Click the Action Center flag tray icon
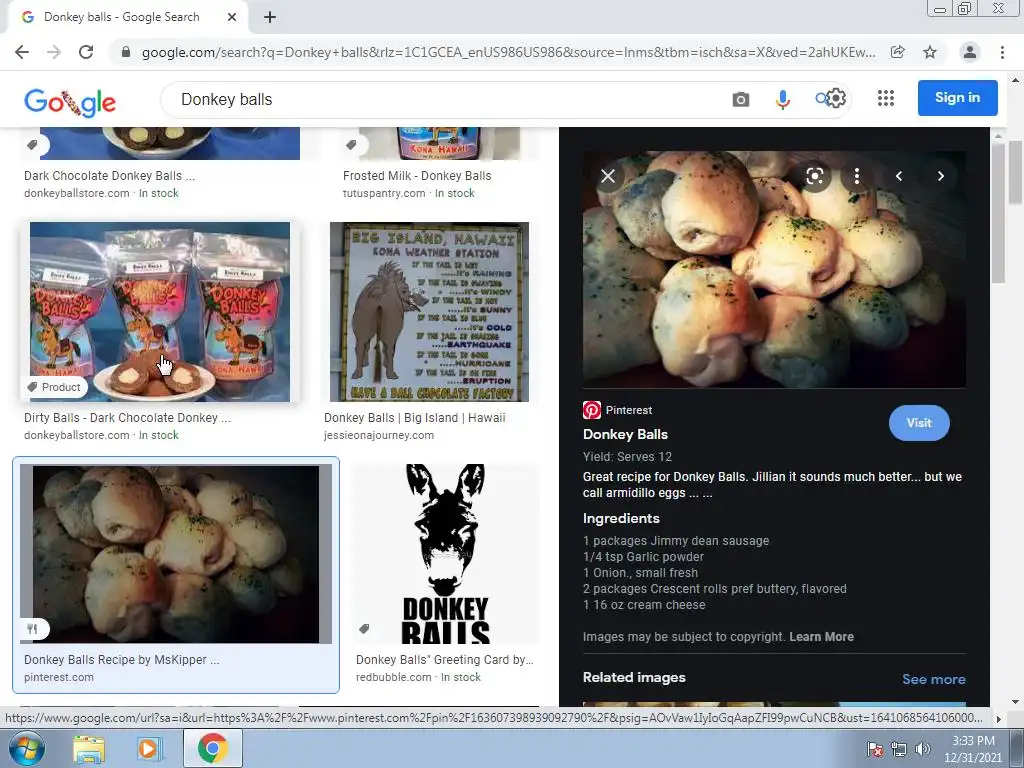This screenshot has width=1024, height=768. (x=875, y=749)
